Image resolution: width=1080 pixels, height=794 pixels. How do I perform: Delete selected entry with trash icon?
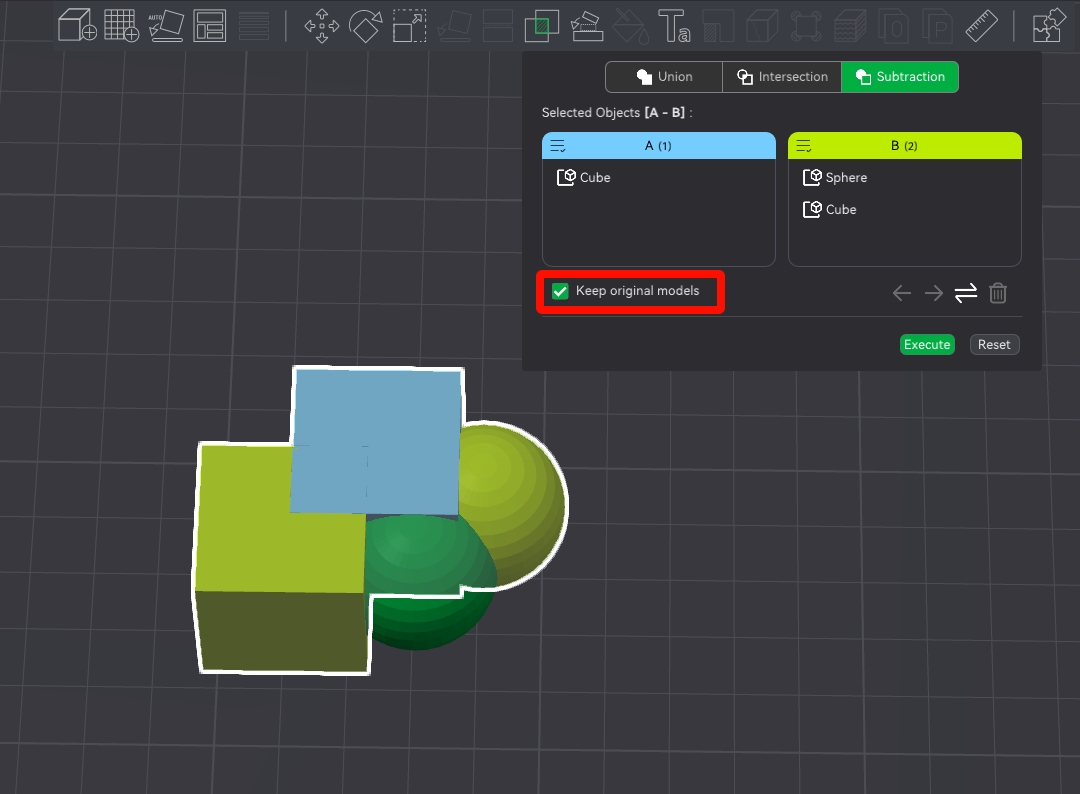click(x=998, y=293)
